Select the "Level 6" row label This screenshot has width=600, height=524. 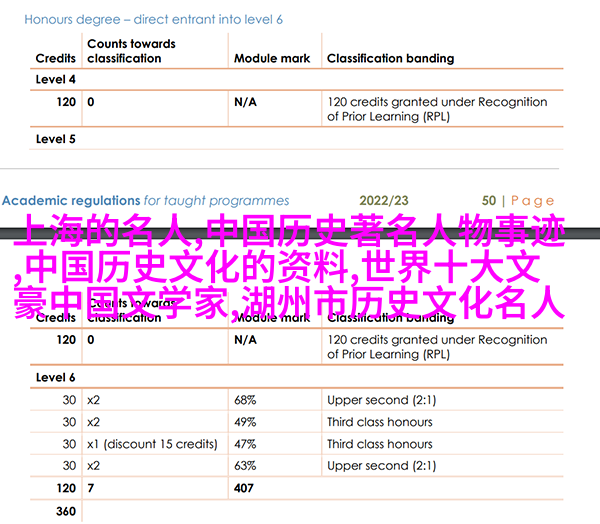pyautogui.click(x=55, y=377)
